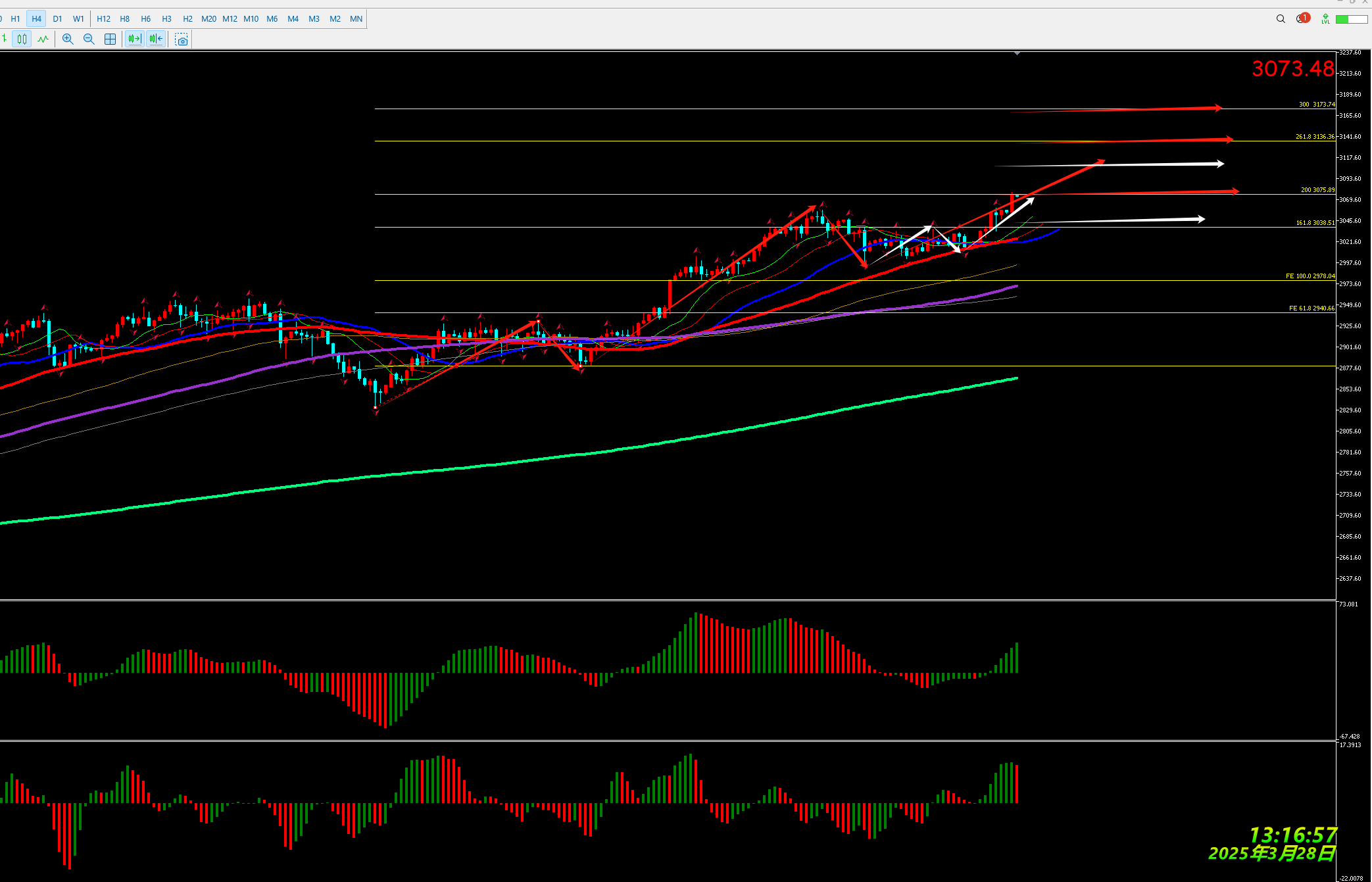Switch chart to line chart mode

coord(43,39)
